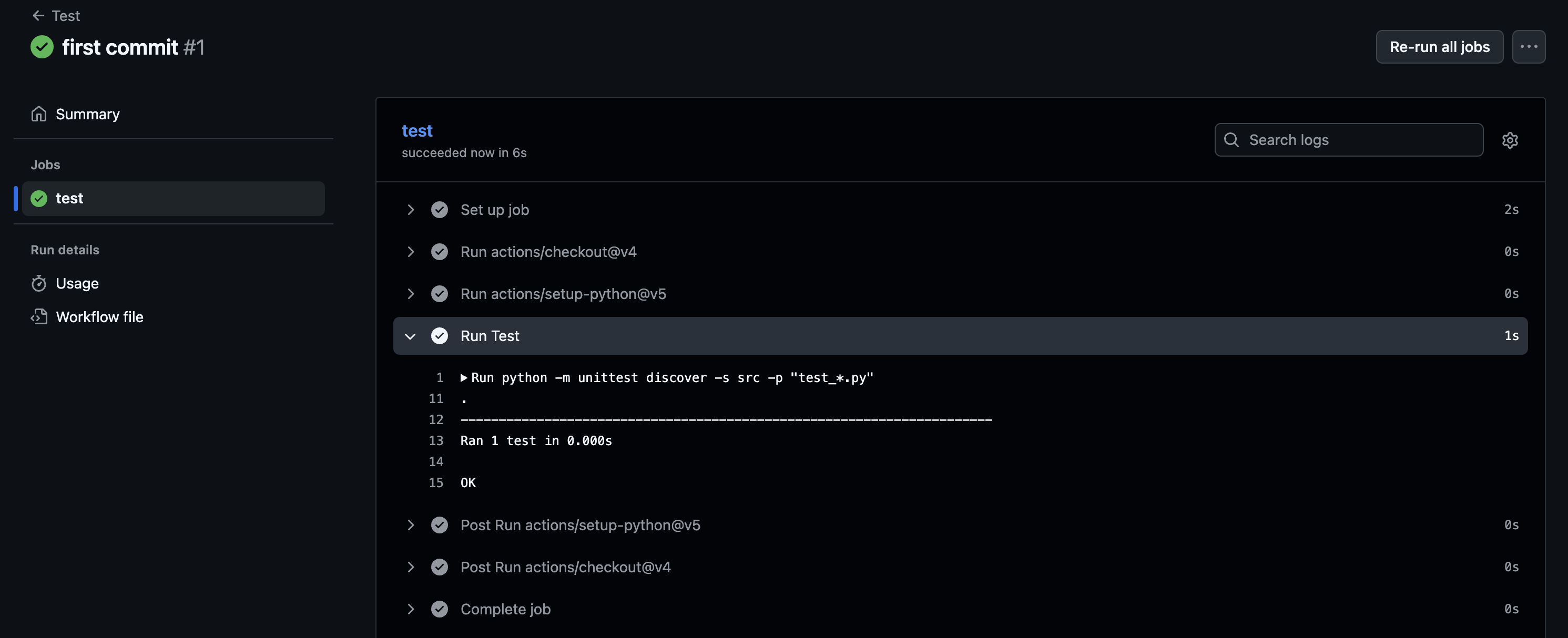
Task: Click the search magnifier icon in logs field
Action: (1231, 140)
